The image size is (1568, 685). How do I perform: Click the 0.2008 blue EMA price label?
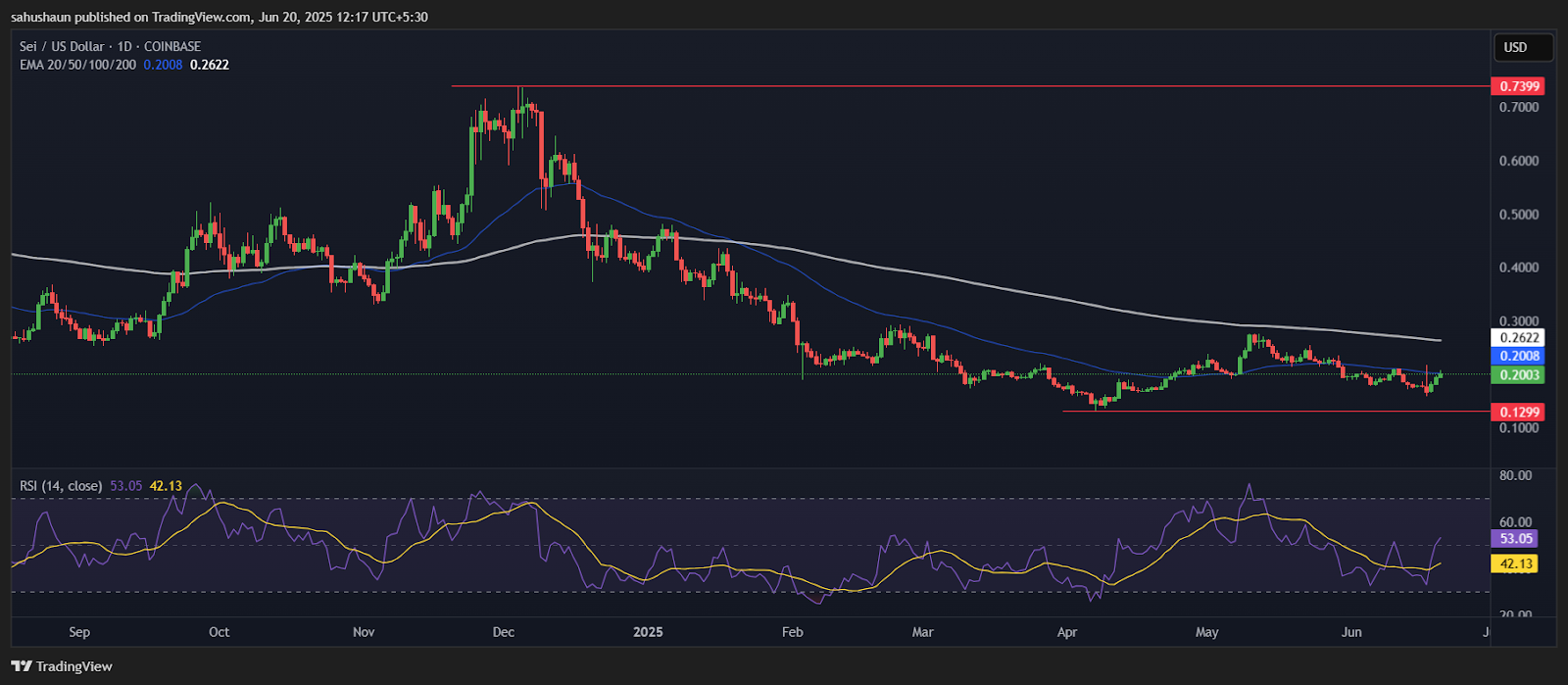(x=1519, y=356)
